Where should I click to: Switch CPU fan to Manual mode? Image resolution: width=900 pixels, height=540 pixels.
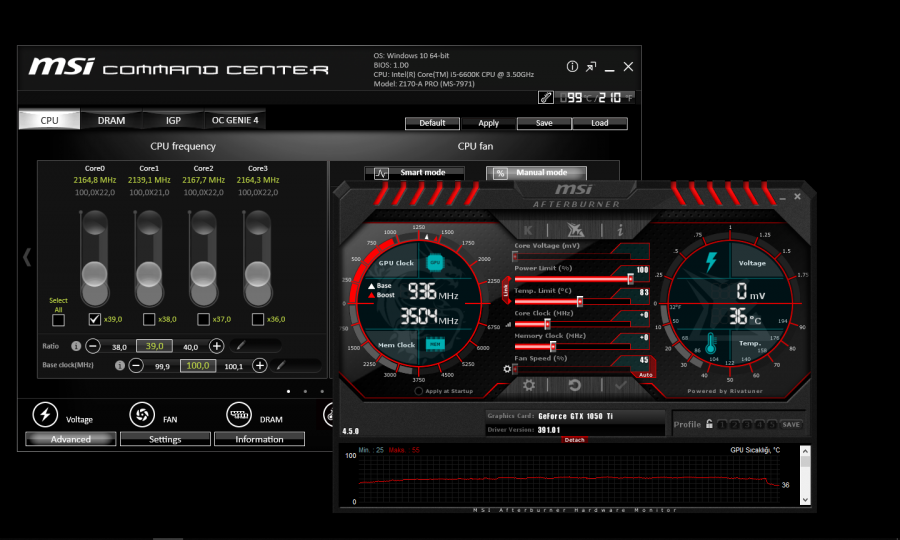pyautogui.click(x=536, y=173)
